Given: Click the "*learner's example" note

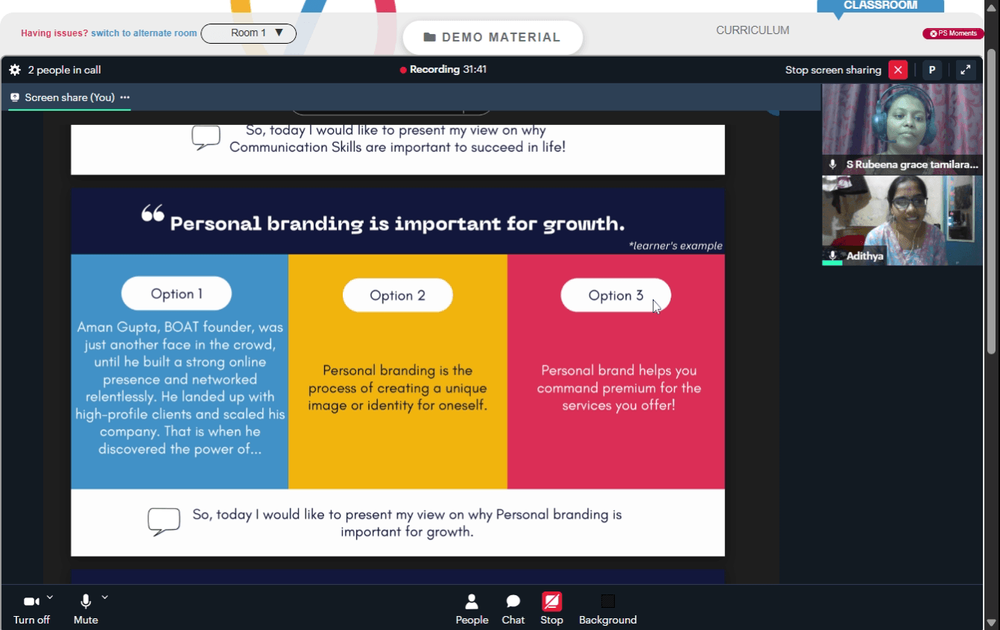Looking at the screenshot, I should coord(675,245).
